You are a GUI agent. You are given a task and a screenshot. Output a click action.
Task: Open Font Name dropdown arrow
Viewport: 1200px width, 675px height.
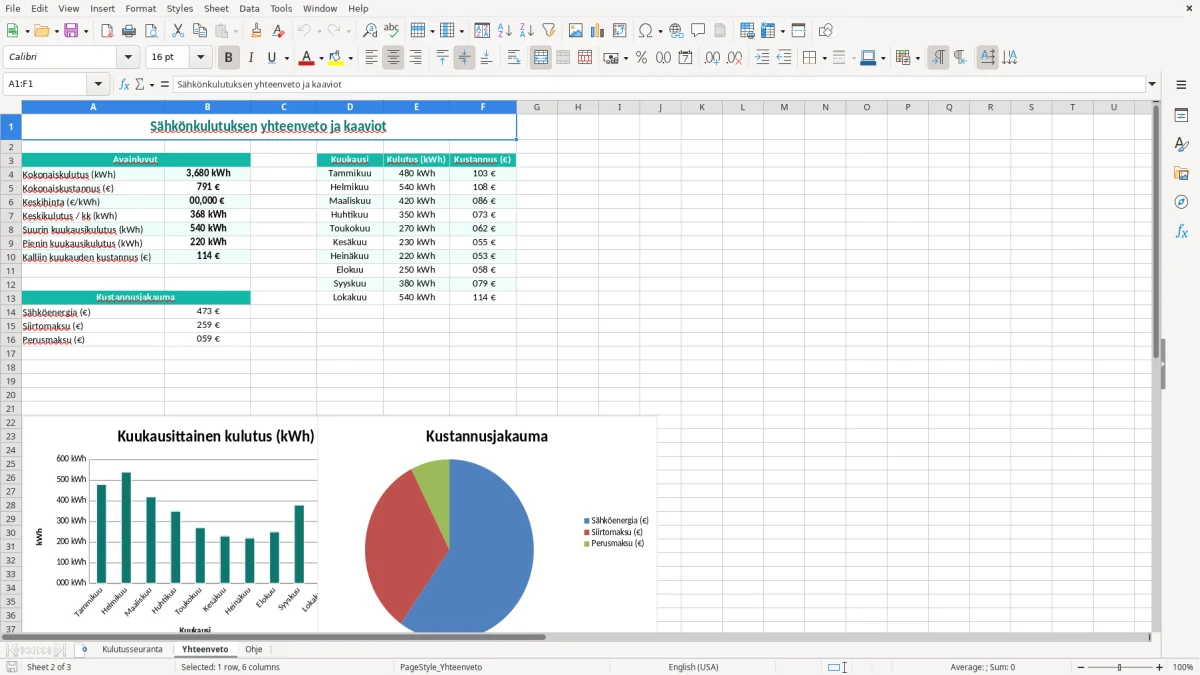[129, 58]
